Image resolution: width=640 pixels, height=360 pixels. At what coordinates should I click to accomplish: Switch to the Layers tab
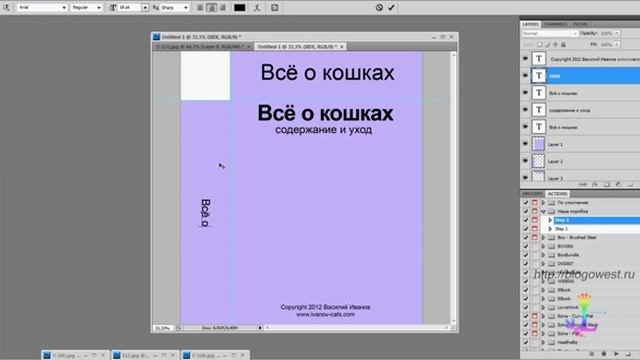(531, 24)
